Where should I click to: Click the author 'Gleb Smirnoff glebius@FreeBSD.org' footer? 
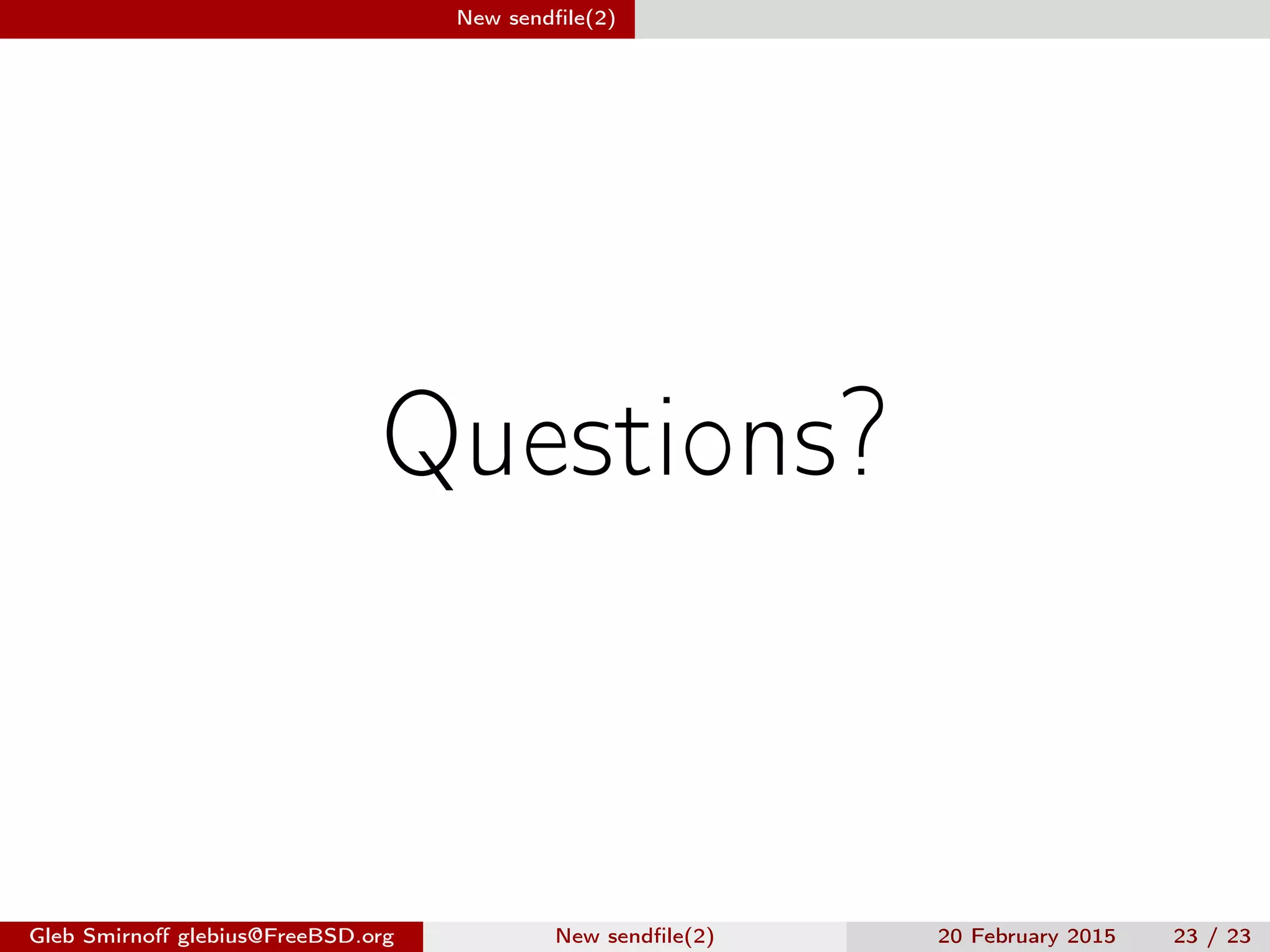pos(211,936)
